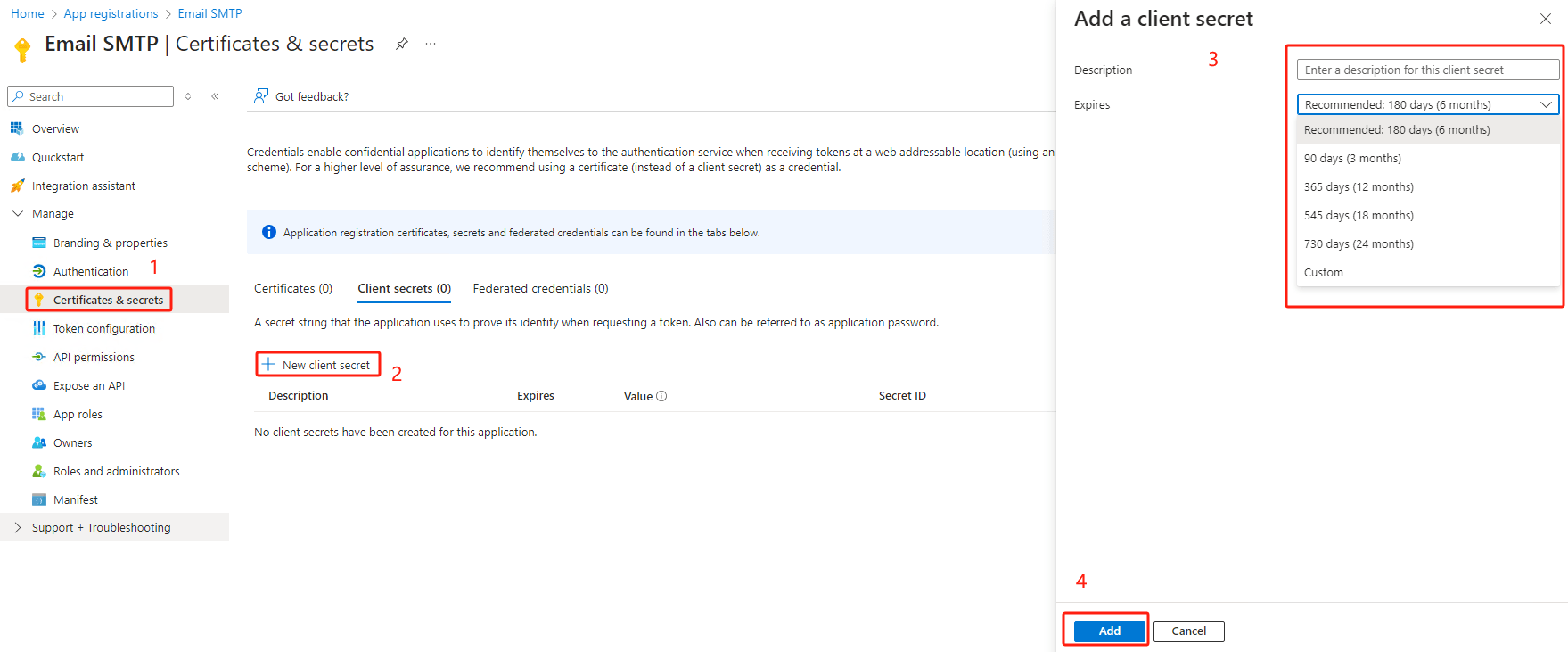Go to App registrations breadcrumb
Image resolution: width=1568 pixels, height=652 pixels.
(x=111, y=13)
